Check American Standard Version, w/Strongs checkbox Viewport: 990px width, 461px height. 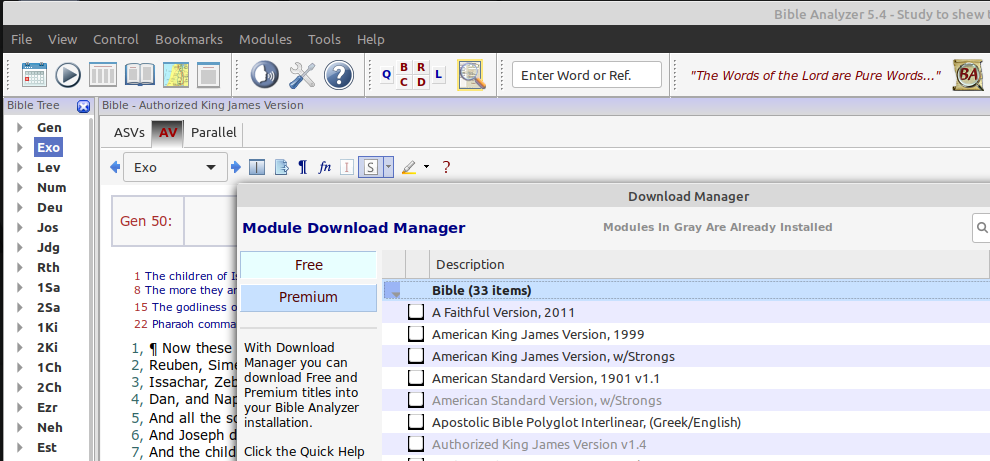[415, 400]
